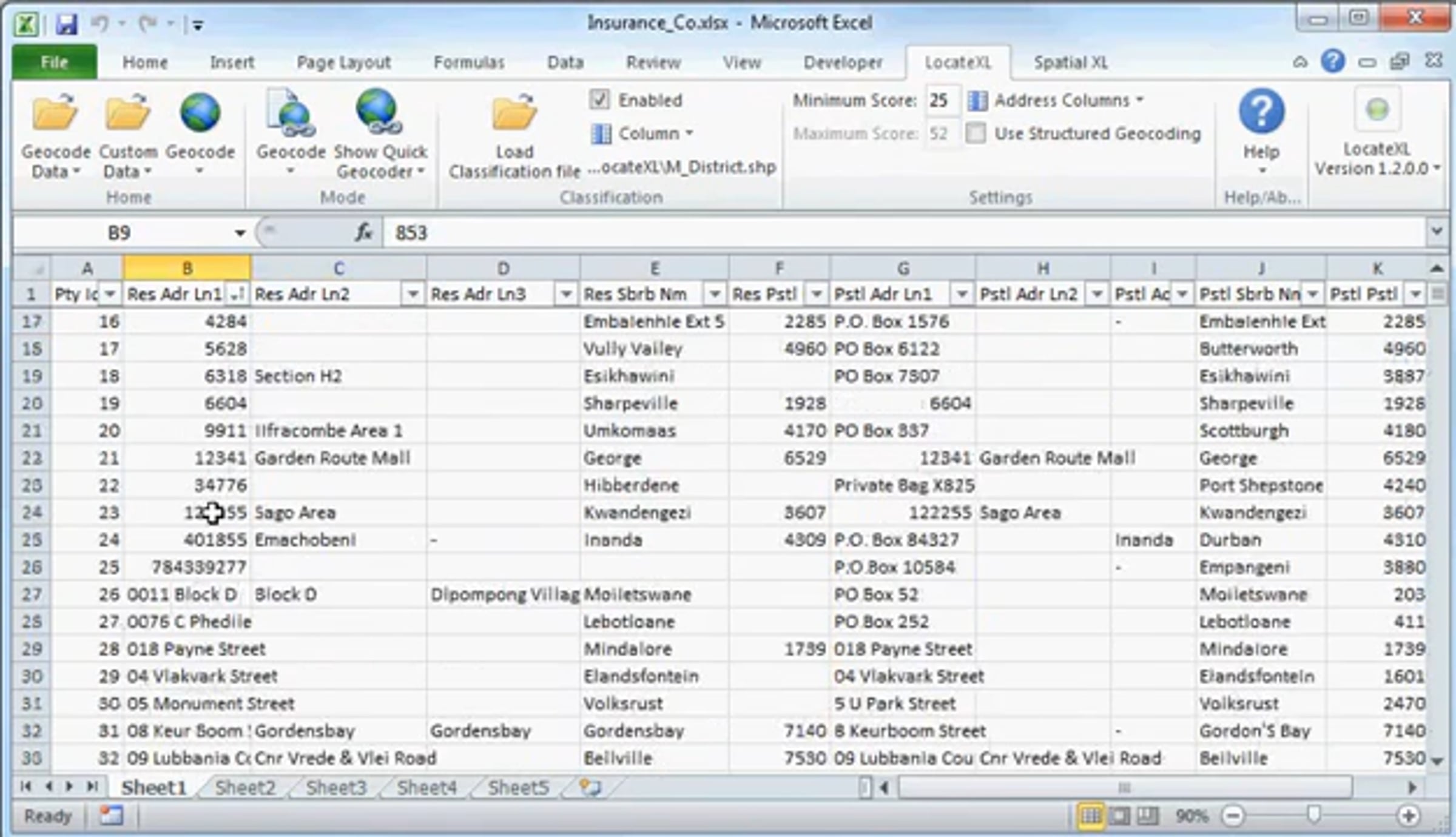The height and width of the screenshot is (837, 1456).
Task: Click the zoom slider handle
Action: 1313,815
